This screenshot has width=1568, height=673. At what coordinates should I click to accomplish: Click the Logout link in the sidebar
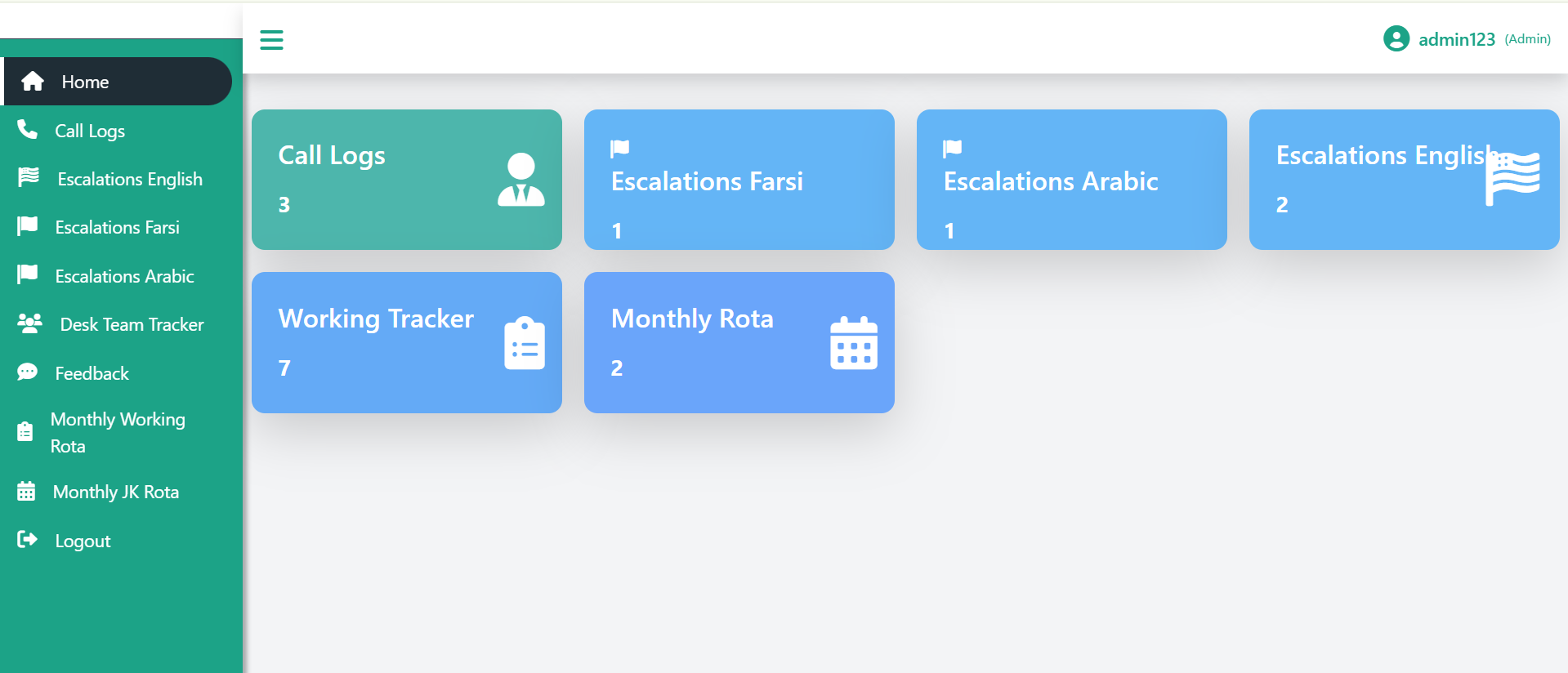pyautogui.click(x=82, y=540)
